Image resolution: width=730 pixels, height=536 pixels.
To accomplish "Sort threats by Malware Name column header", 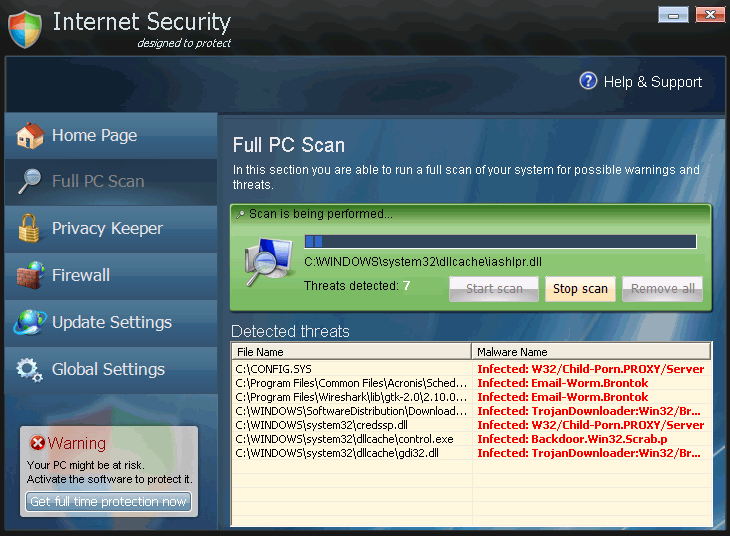I will [x=590, y=352].
